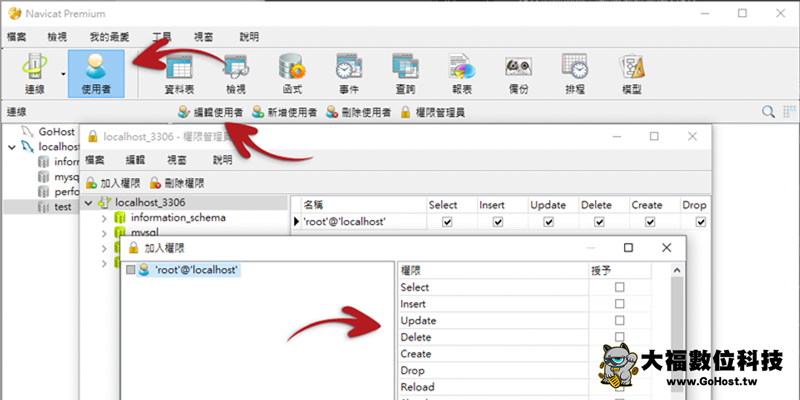Click the 事件 event icon

tap(348, 73)
